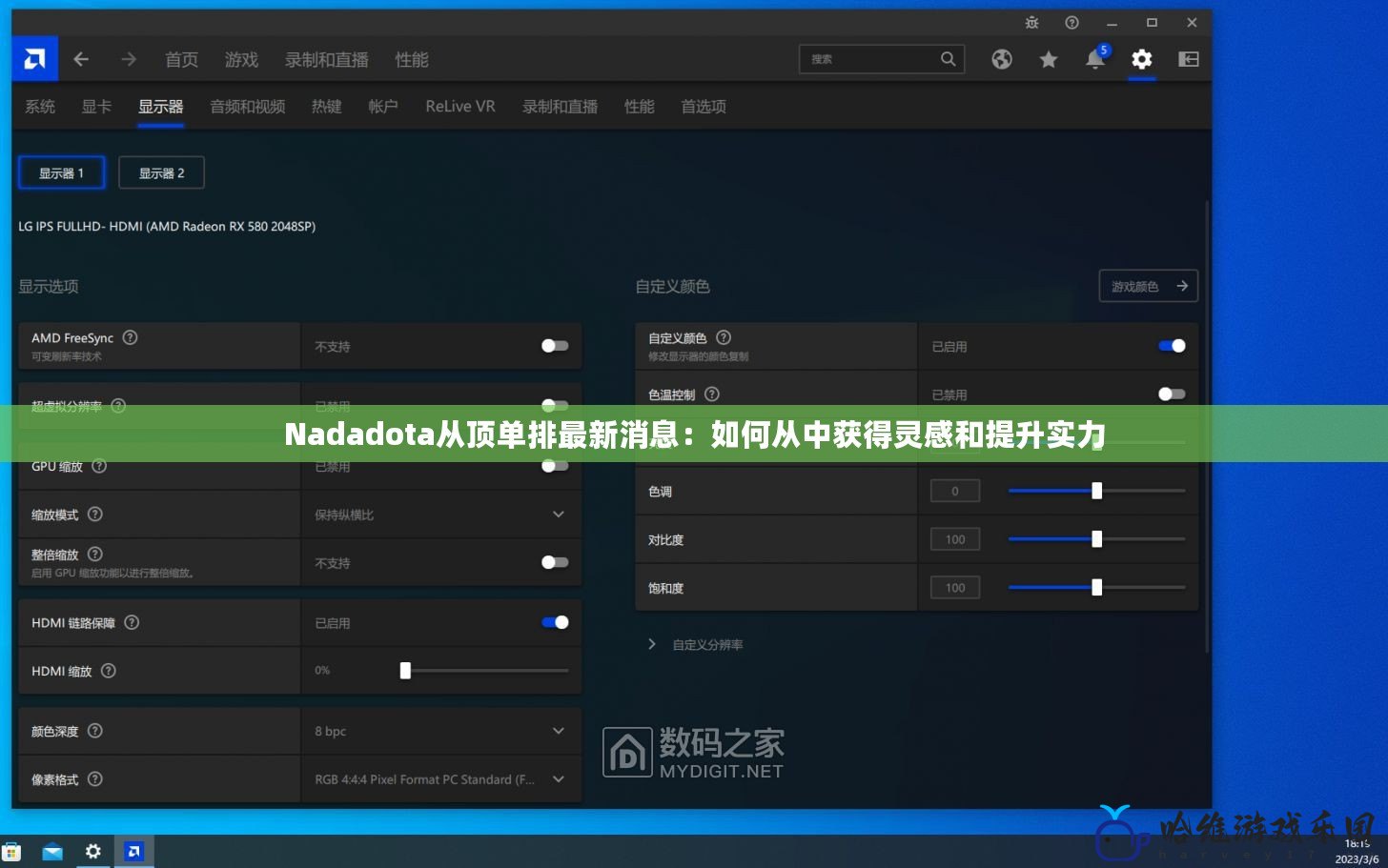The height and width of the screenshot is (868, 1388).
Task: Open 游戏颜色 button
Action: pos(1149,286)
